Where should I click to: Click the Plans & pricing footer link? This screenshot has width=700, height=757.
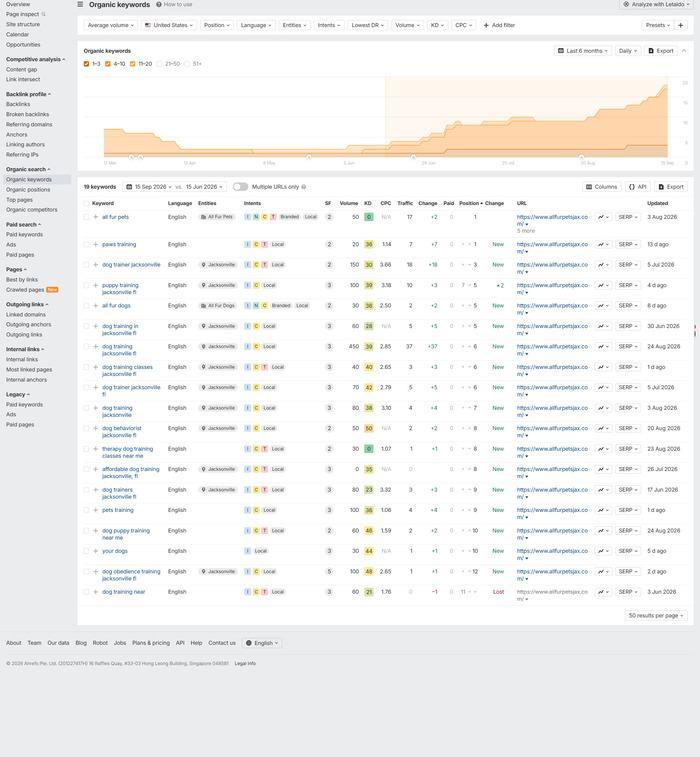point(151,643)
